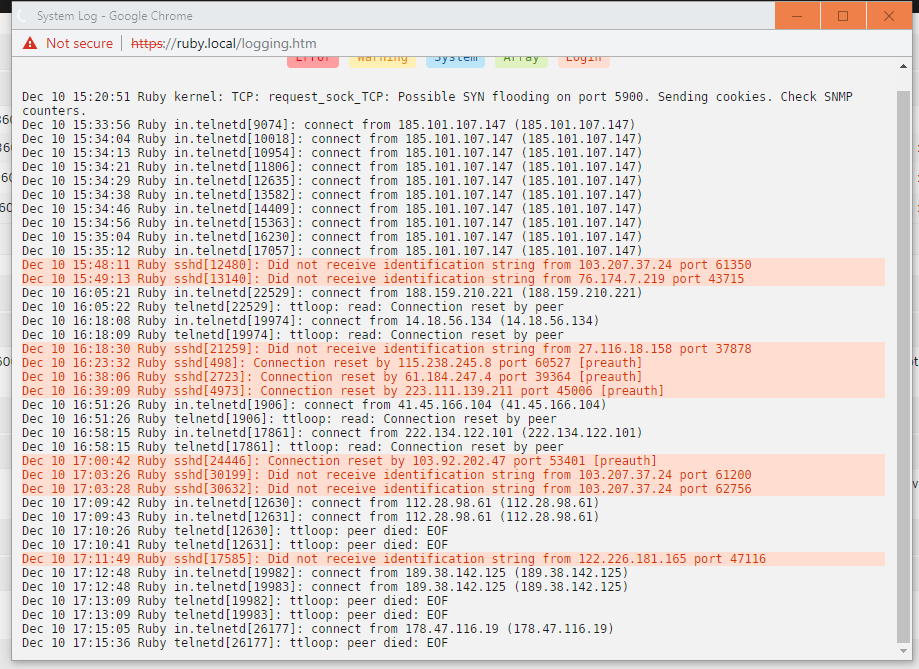919x669 pixels.
Task: Select telnetd[19974] Connection reset by peer line
Action: pos(293,335)
